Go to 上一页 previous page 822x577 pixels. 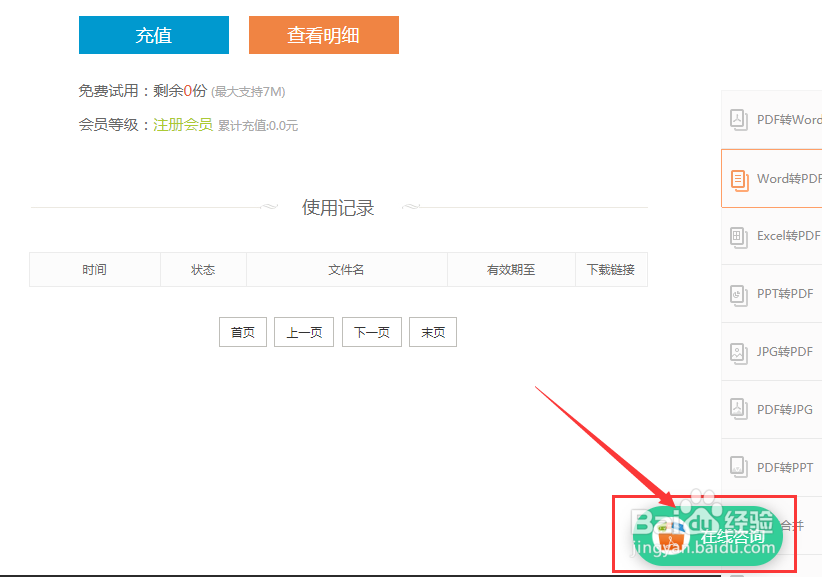coord(303,332)
